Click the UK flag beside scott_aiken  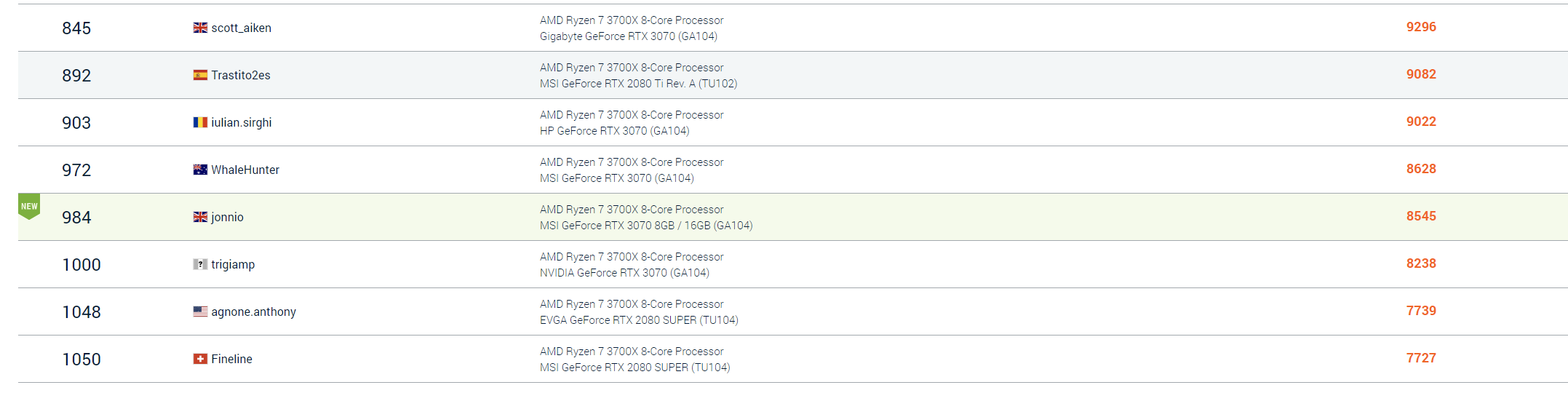[200, 28]
